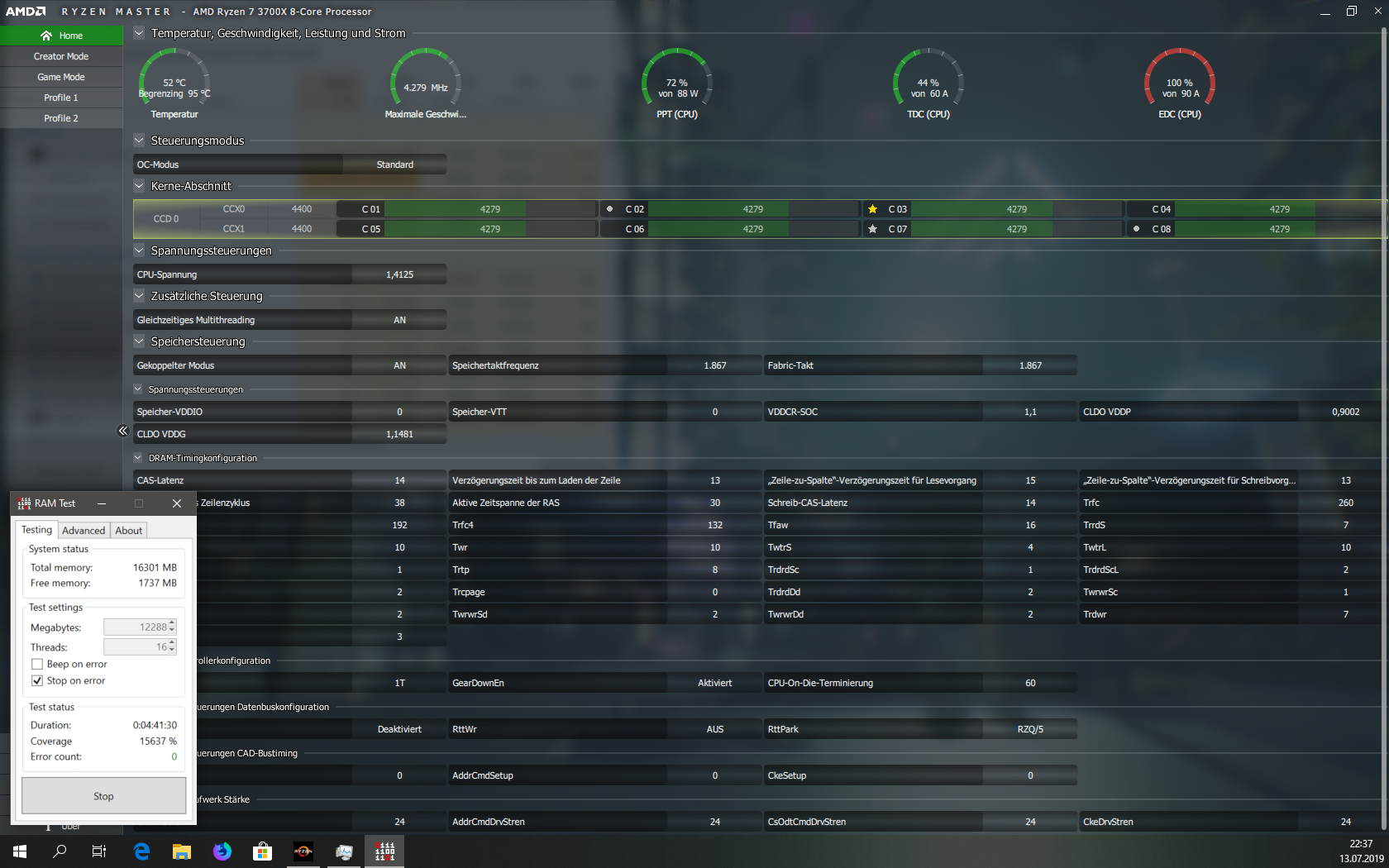
Task: Click the Home icon in the sidebar
Action: click(46, 36)
